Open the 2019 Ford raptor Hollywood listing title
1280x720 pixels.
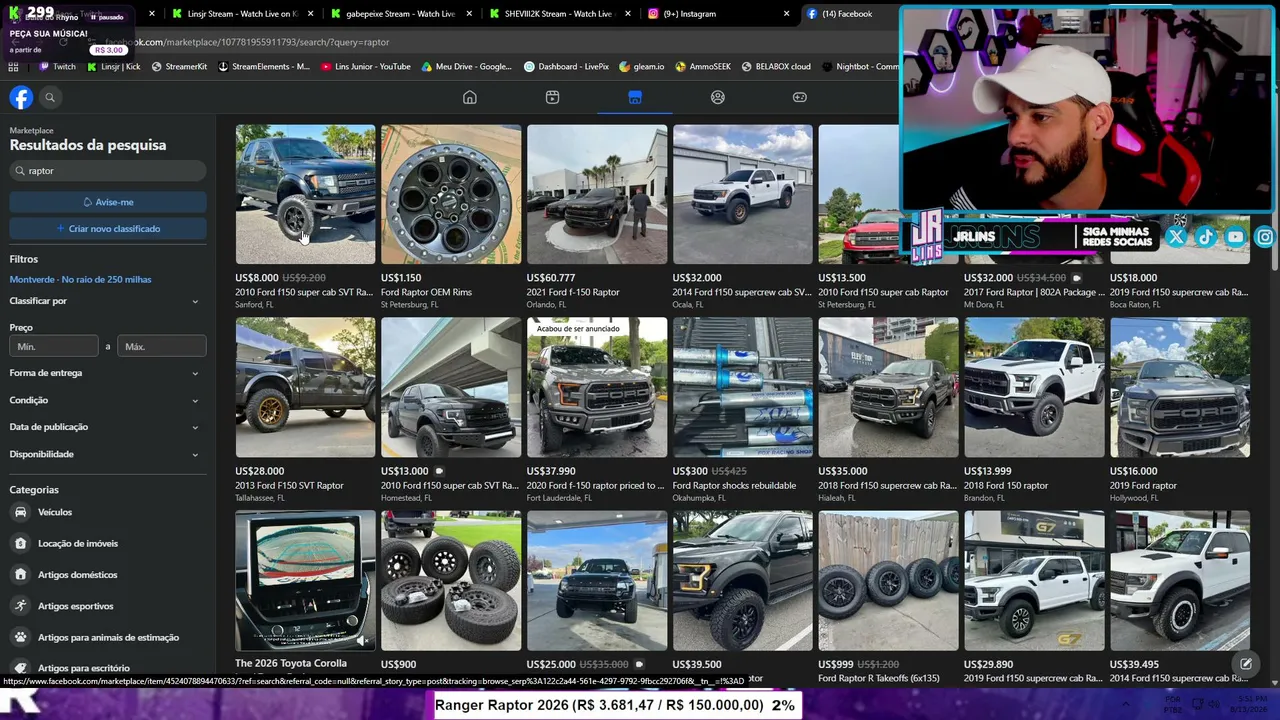(x=1143, y=486)
